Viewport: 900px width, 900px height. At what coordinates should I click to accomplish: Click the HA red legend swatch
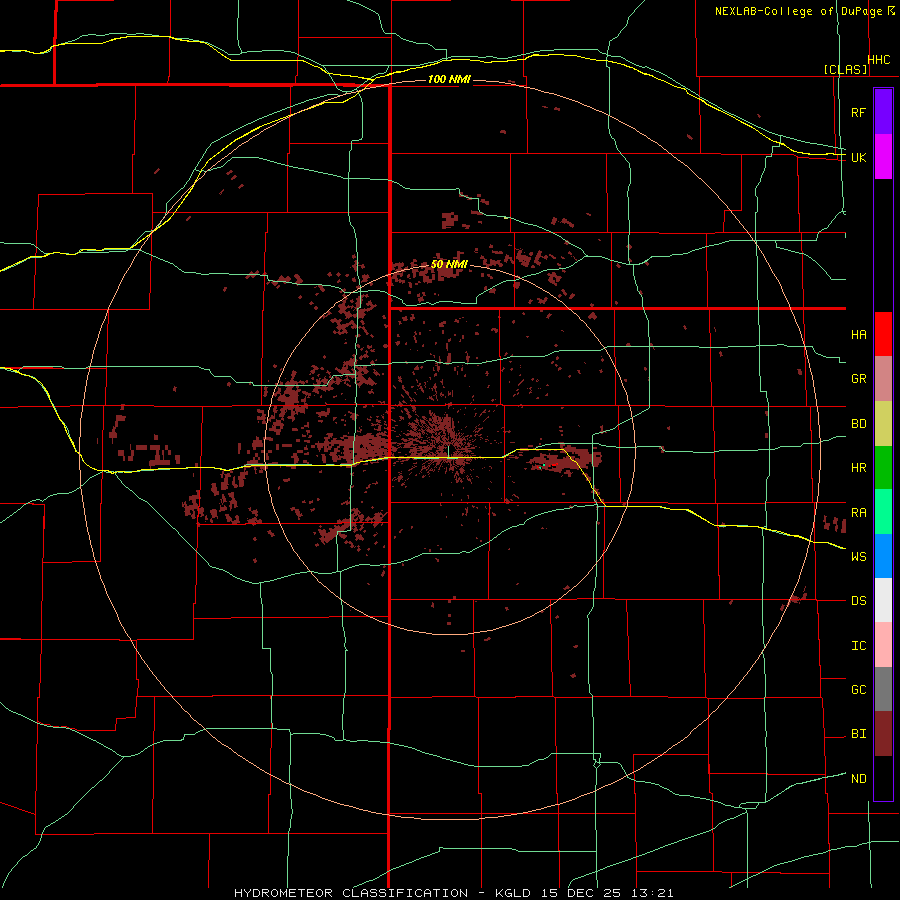click(x=883, y=334)
